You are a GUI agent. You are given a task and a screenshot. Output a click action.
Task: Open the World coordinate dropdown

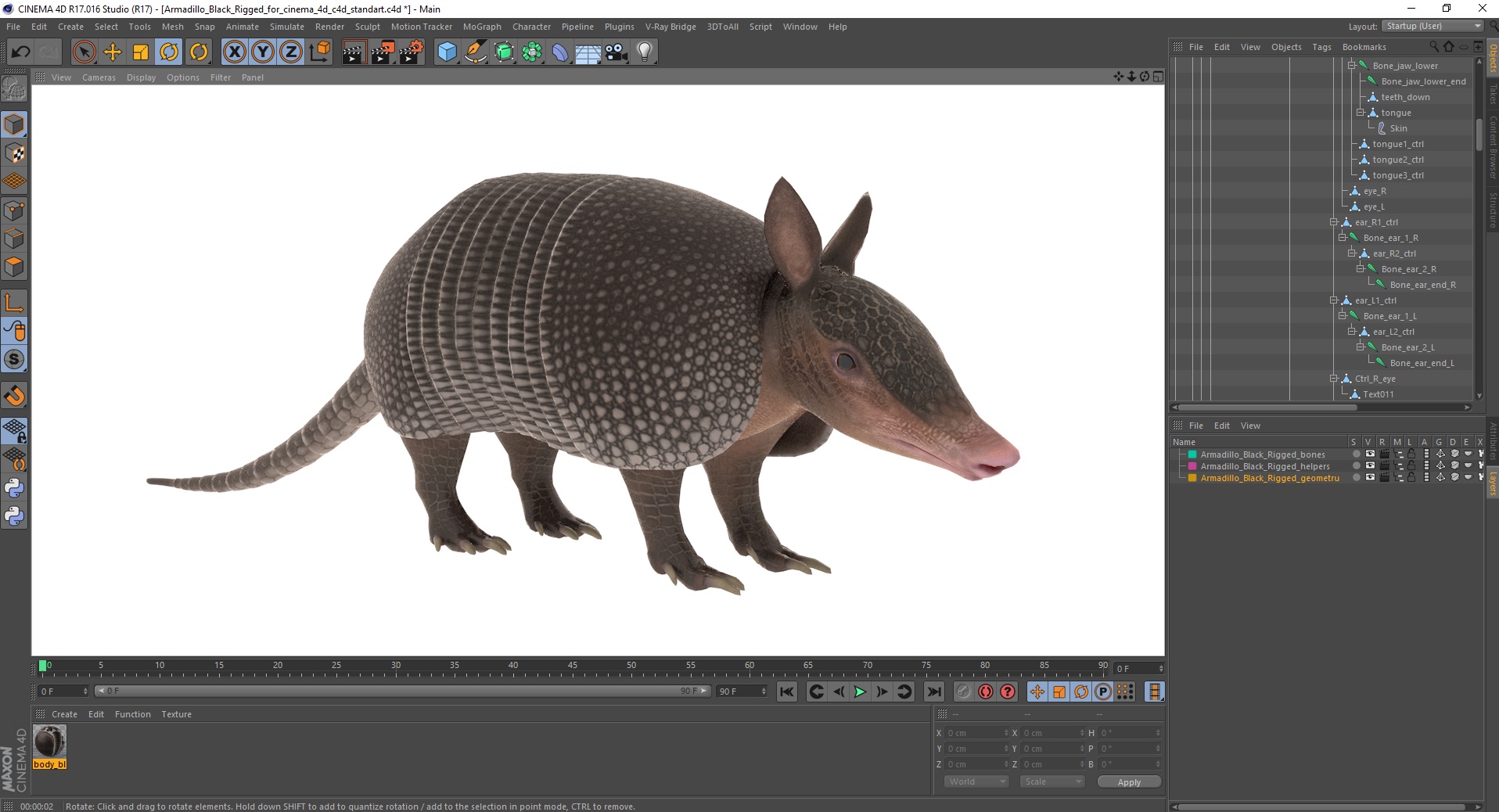976,781
